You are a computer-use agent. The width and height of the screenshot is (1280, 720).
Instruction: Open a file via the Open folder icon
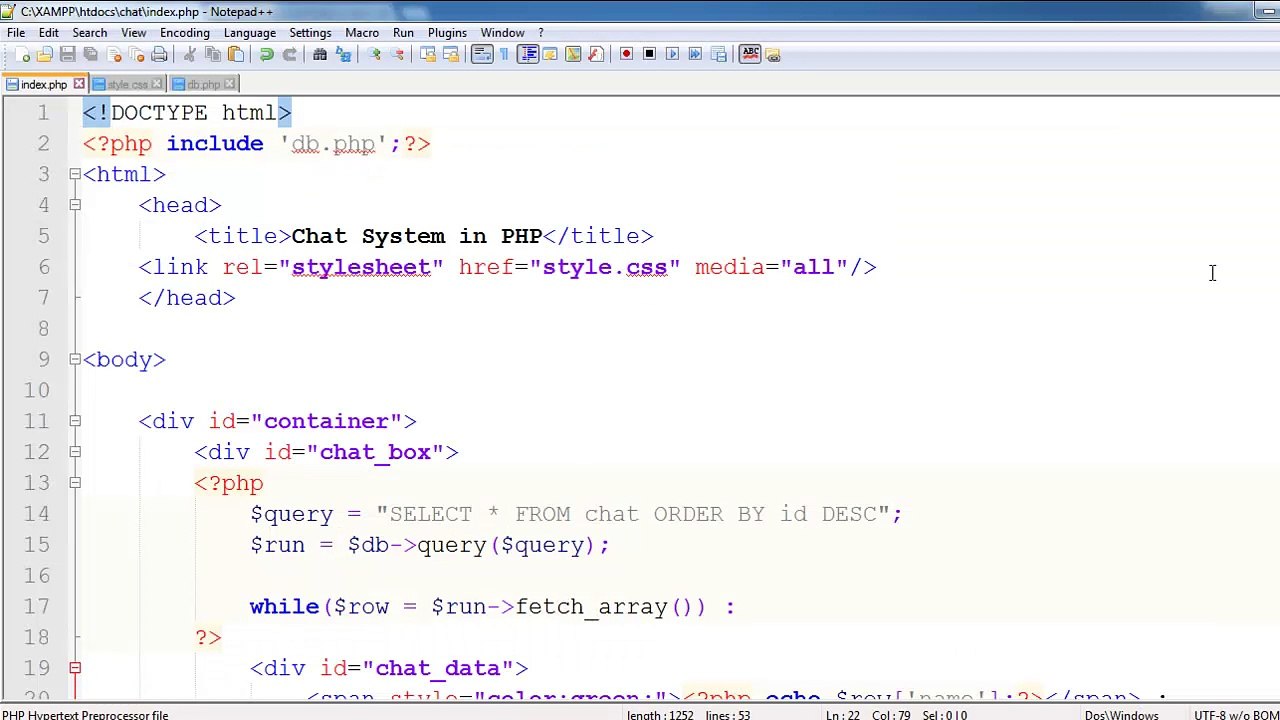[x=44, y=54]
